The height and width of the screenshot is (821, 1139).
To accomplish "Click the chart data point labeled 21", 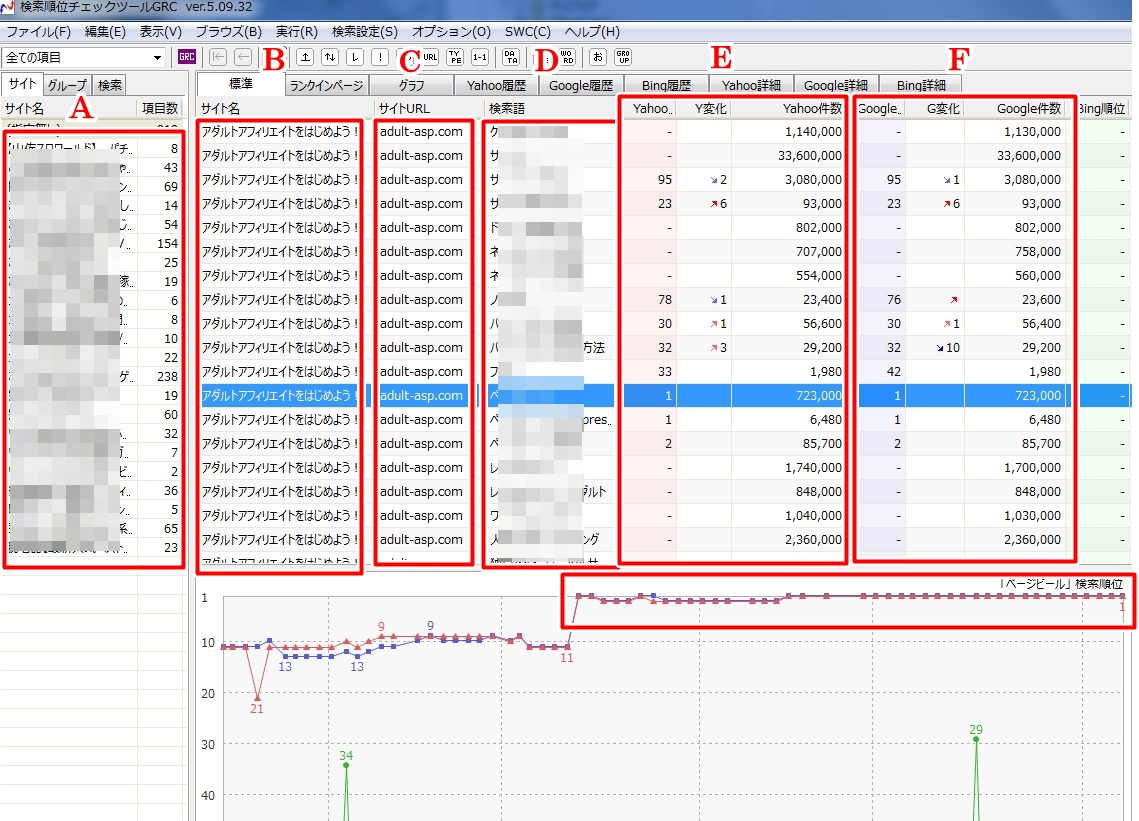I will point(257,697).
